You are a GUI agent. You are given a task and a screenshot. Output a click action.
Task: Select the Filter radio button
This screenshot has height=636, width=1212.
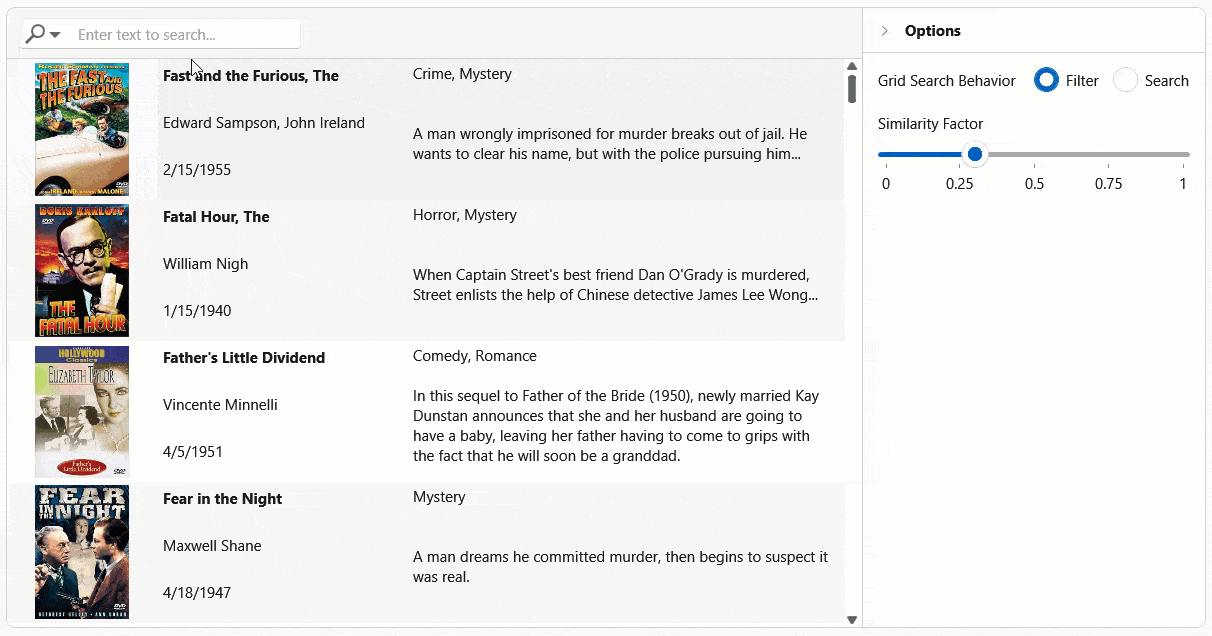click(1047, 80)
